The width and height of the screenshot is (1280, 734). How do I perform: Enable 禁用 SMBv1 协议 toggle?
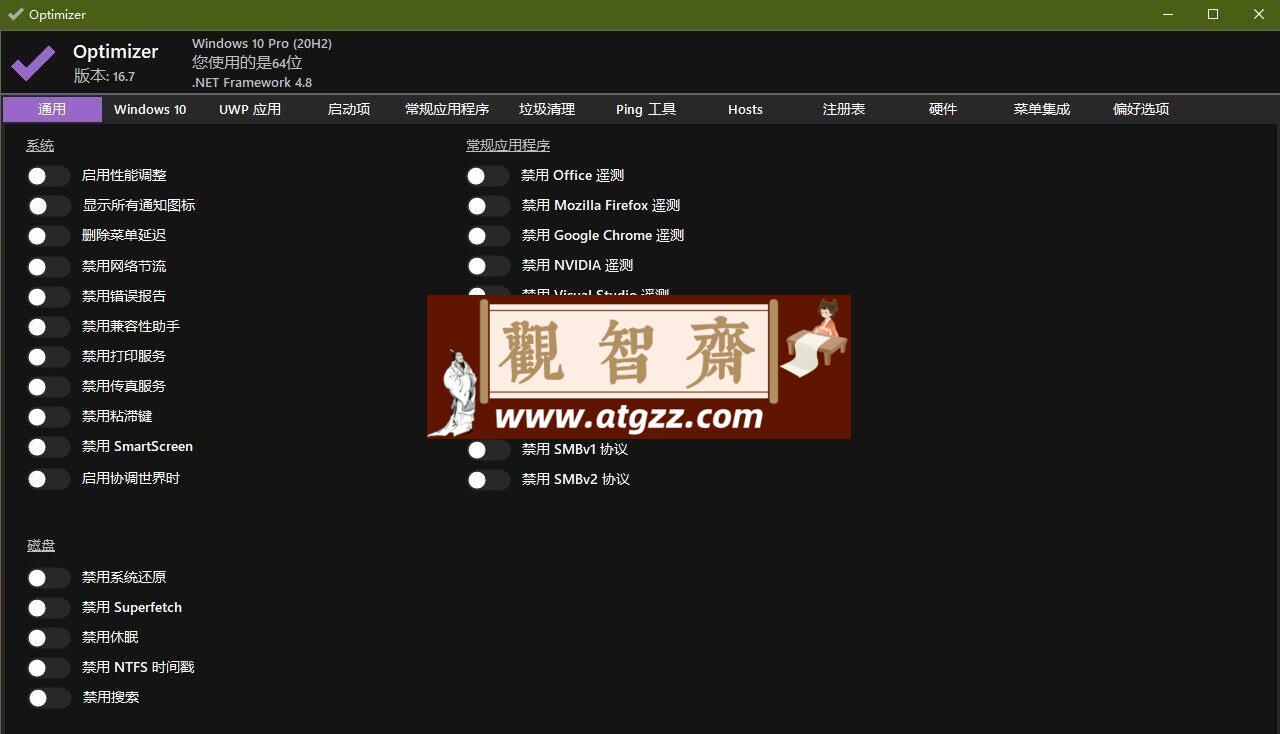point(488,450)
